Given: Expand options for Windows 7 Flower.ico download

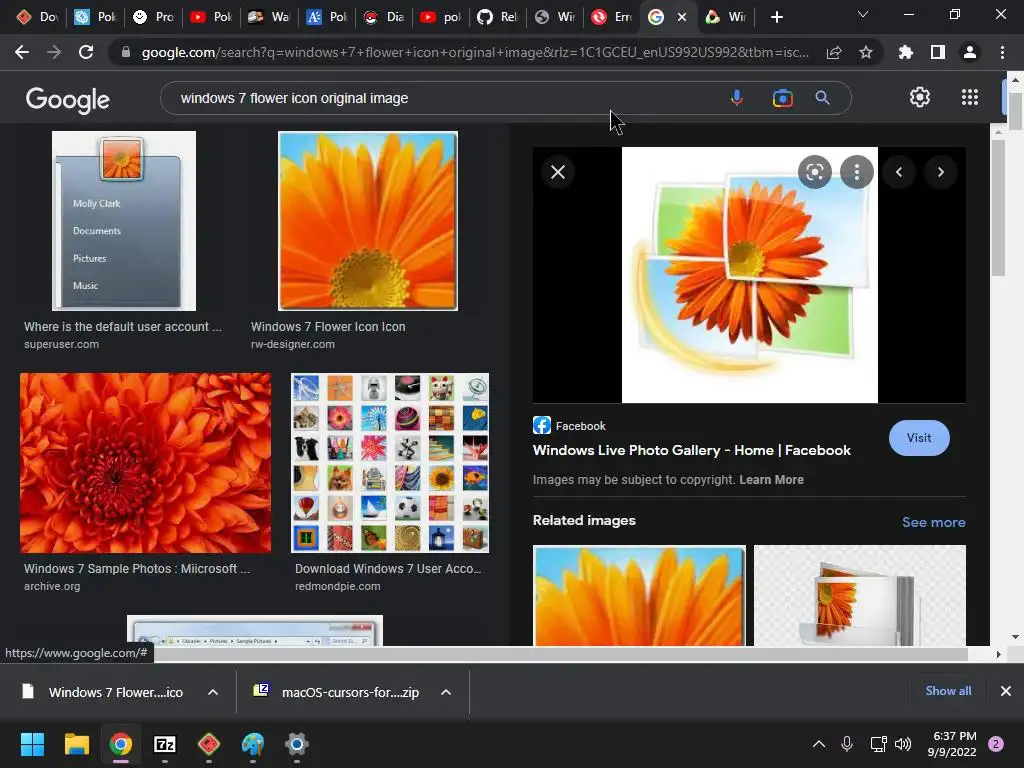Looking at the screenshot, I should pyautogui.click(x=213, y=692).
